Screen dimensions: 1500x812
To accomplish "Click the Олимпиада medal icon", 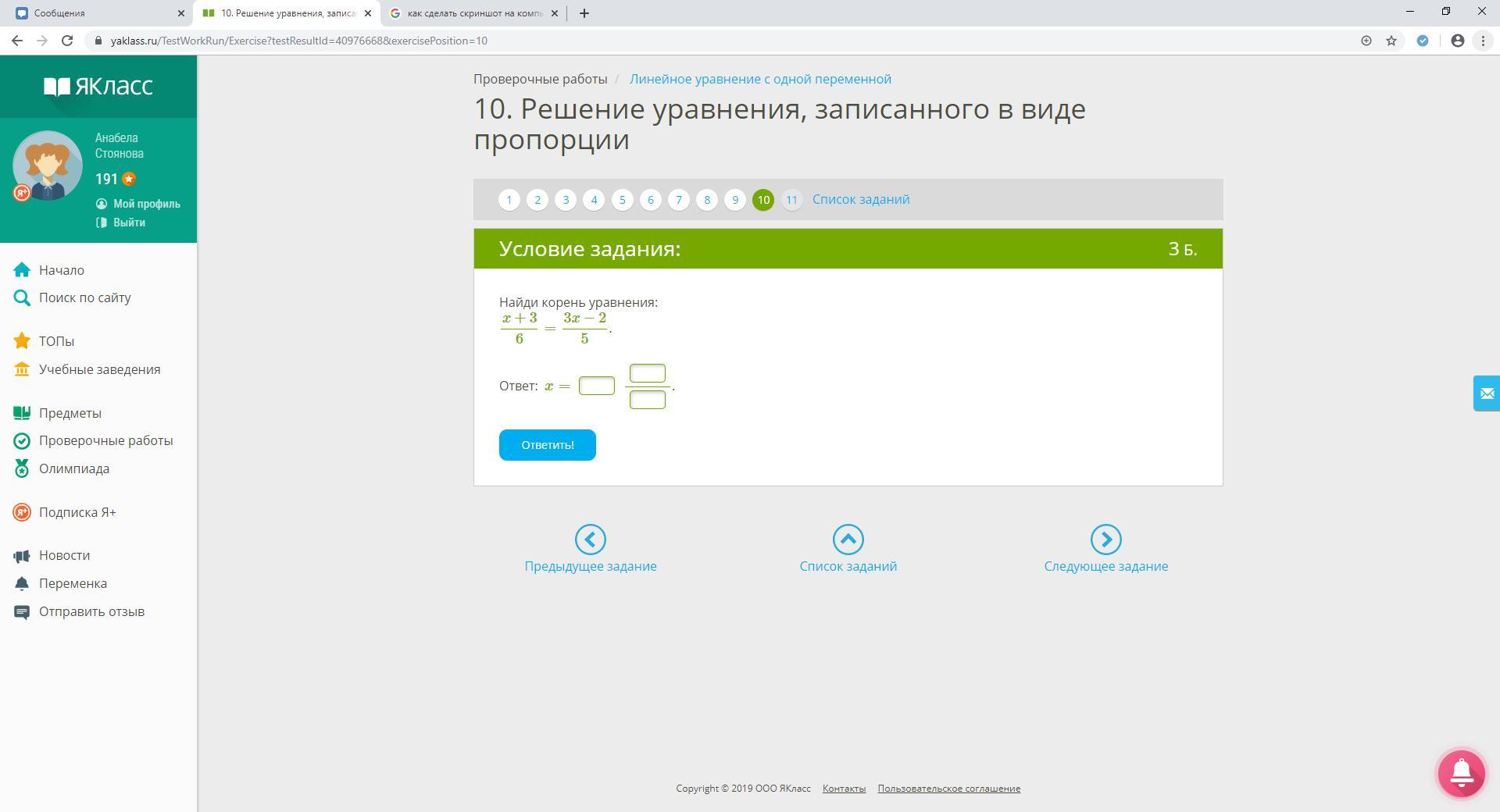I will (22, 468).
